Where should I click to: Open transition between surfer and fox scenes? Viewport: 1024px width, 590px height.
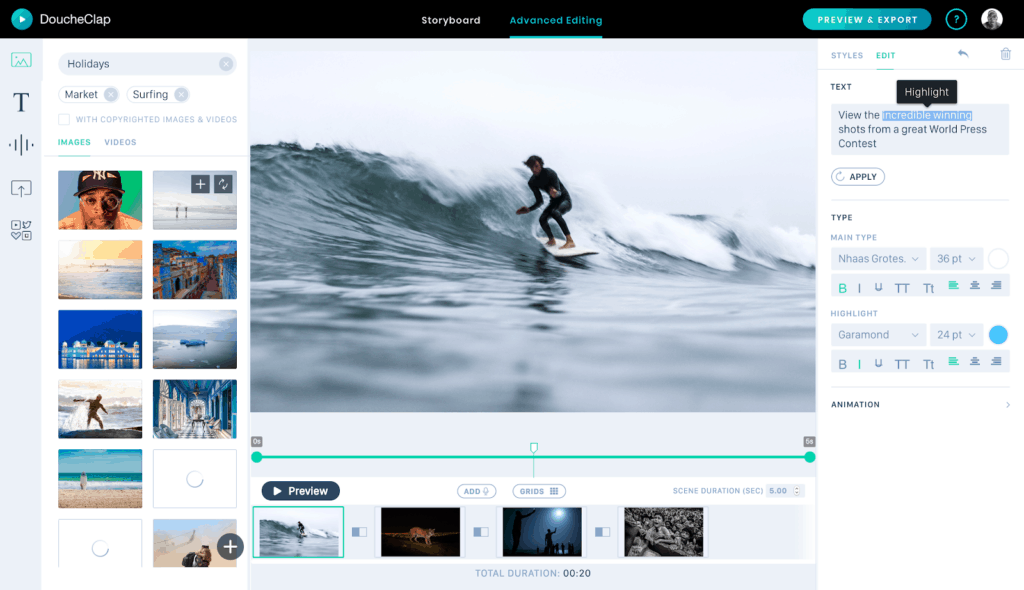(x=359, y=532)
